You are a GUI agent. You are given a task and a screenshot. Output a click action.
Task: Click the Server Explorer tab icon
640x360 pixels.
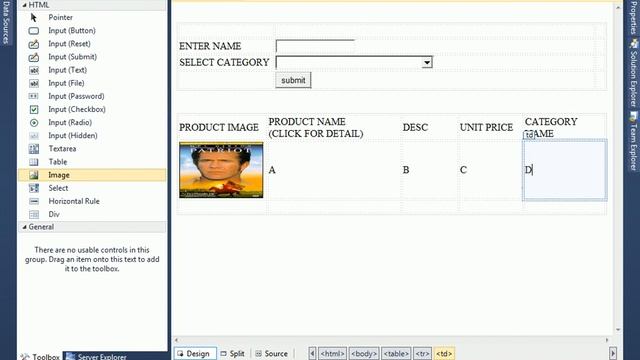pyautogui.click(x=70, y=357)
